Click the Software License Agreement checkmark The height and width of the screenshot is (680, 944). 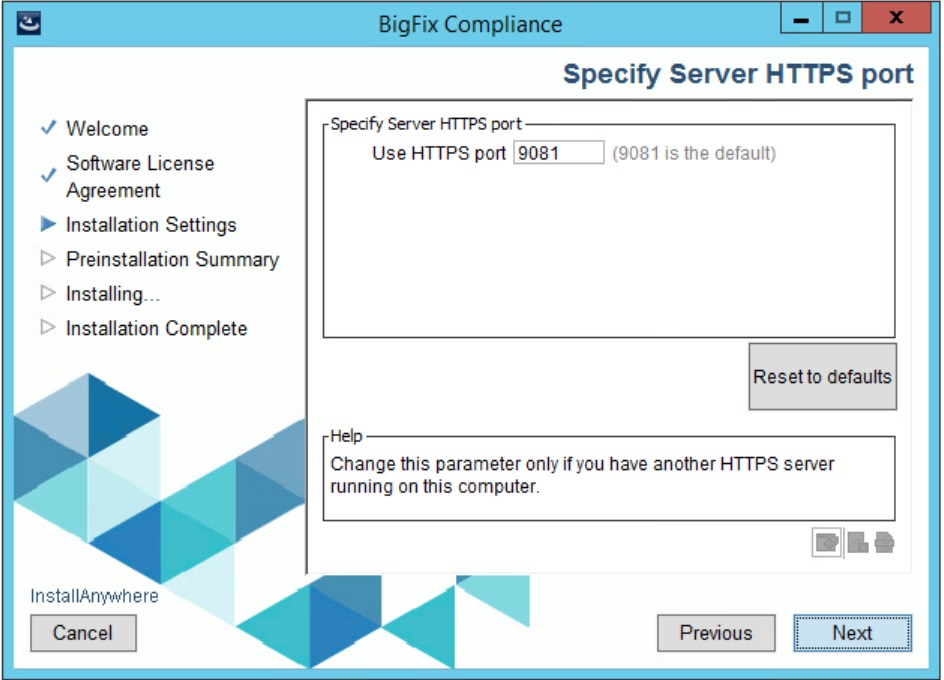(x=48, y=176)
